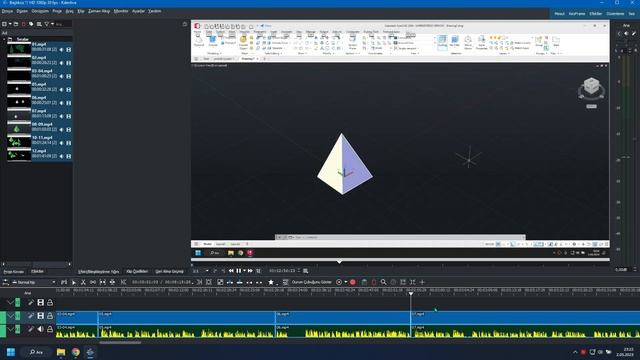Click the create folder icon in bin
This screenshot has width=640, height=360.
click(16, 24)
